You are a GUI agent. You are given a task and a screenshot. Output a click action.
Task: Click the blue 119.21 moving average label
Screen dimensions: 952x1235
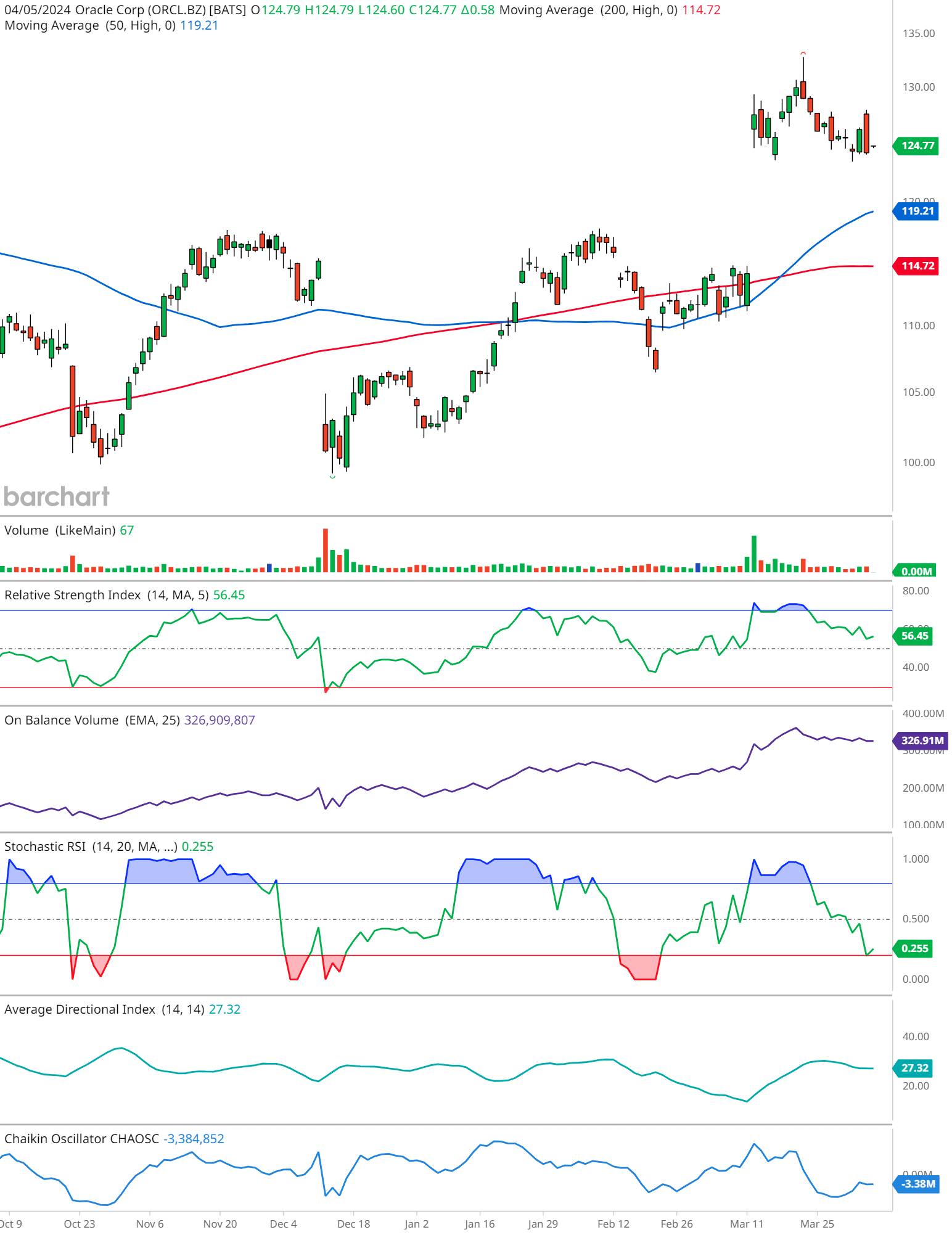point(916,211)
